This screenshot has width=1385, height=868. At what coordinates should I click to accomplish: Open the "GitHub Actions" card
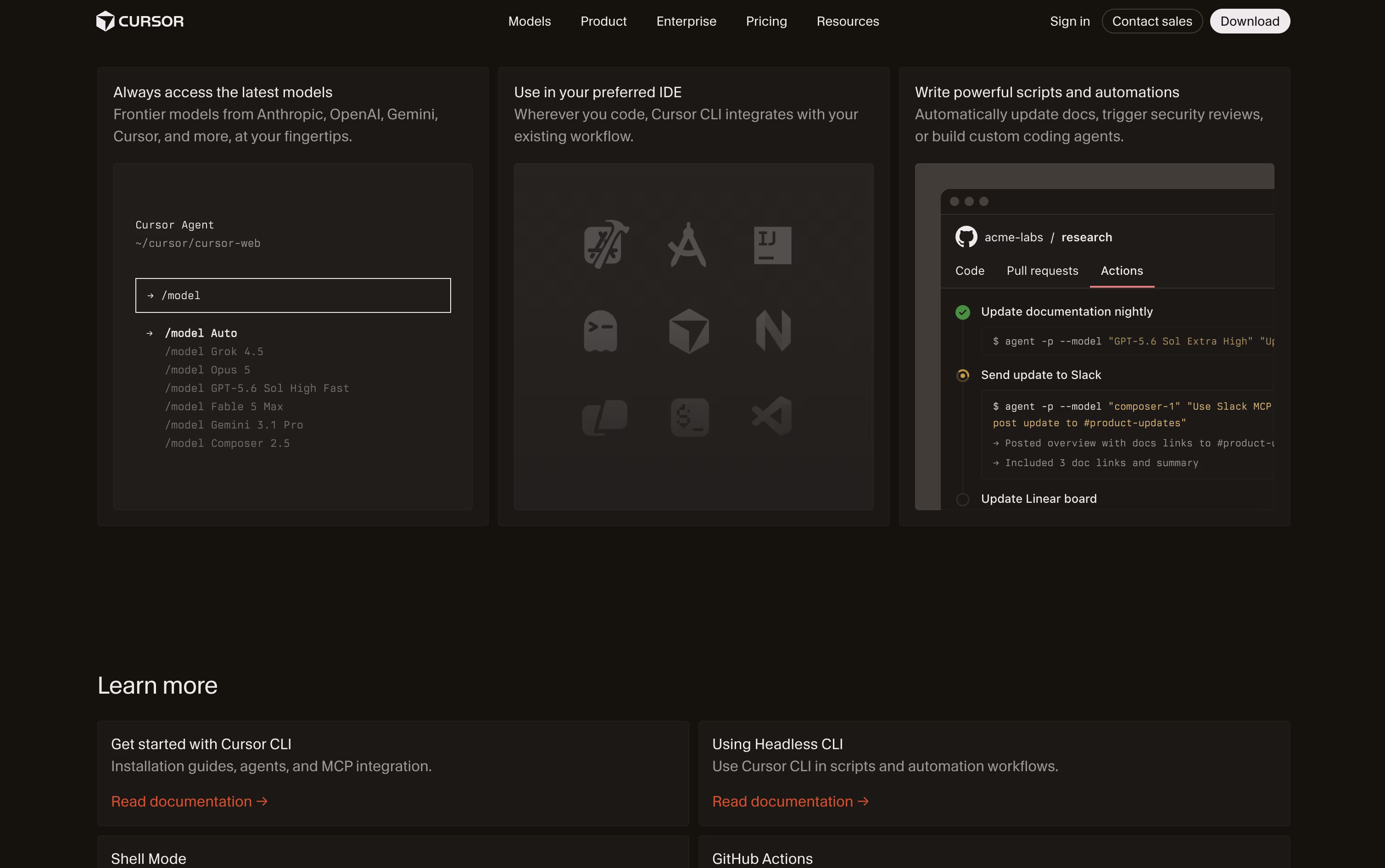[994, 852]
